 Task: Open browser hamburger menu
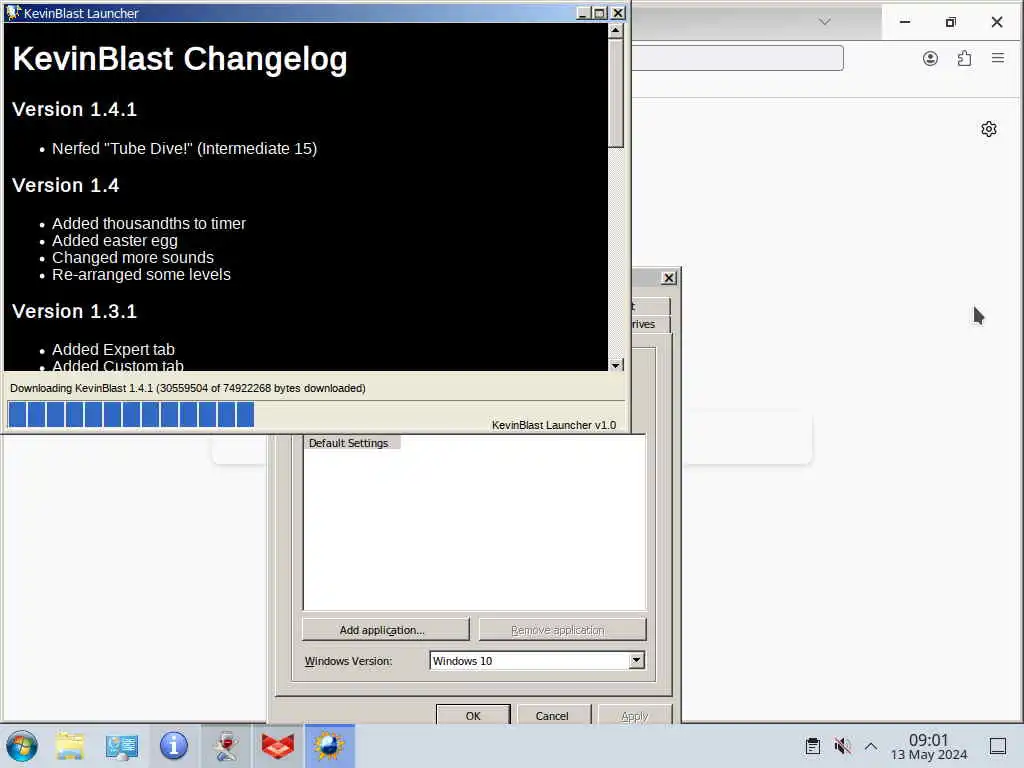point(998,58)
